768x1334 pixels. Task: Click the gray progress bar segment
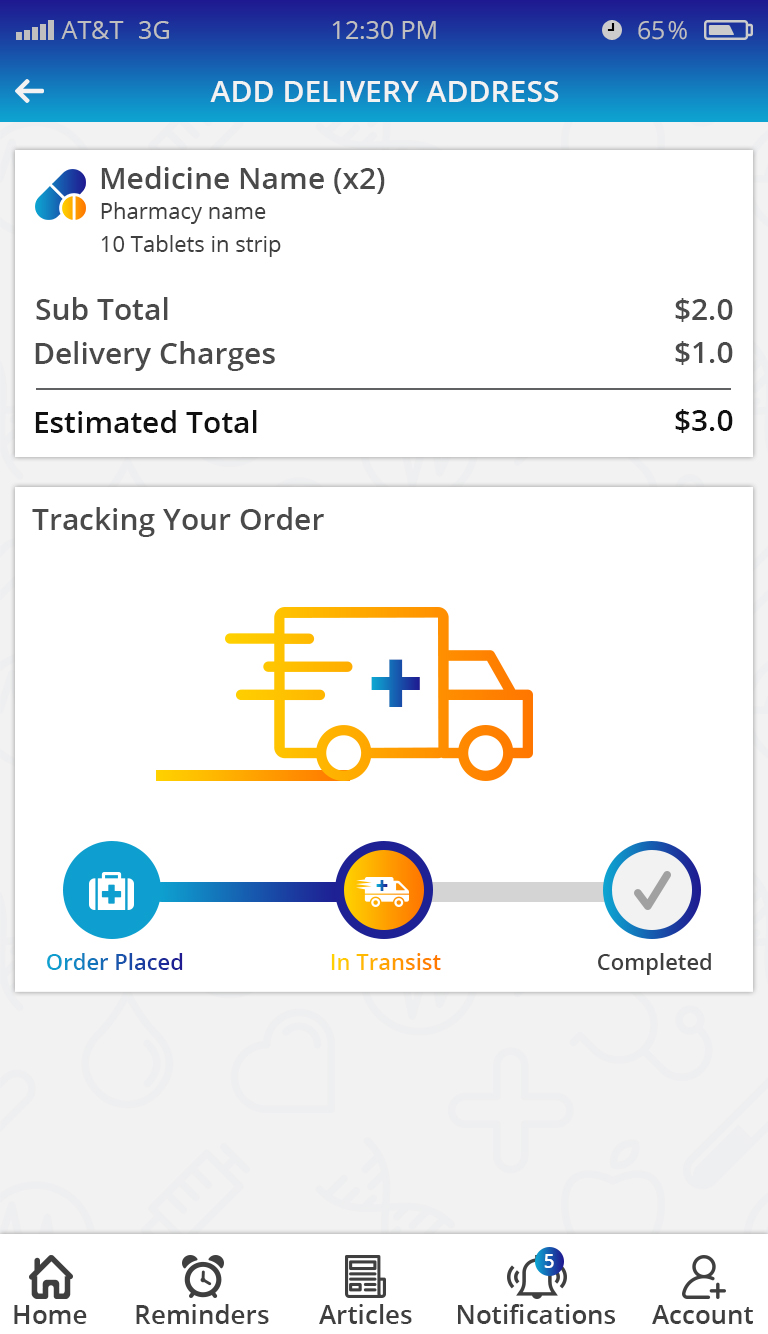click(518, 891)
